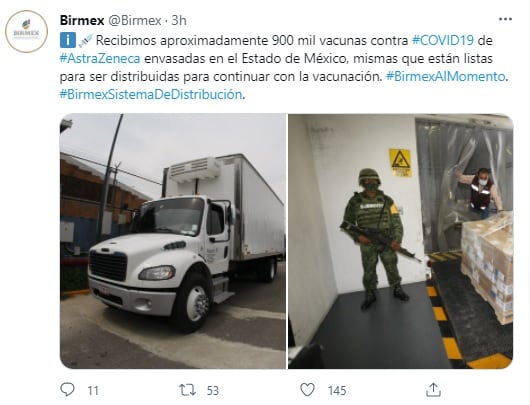Open the #AstraZeneca hashtag
The image size is (530, 405).
tap(100, 58)
